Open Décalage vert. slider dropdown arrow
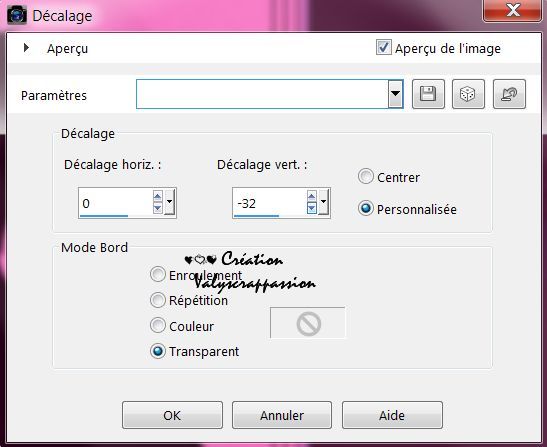This screenshot has height=447, width=547. point(324,202)
